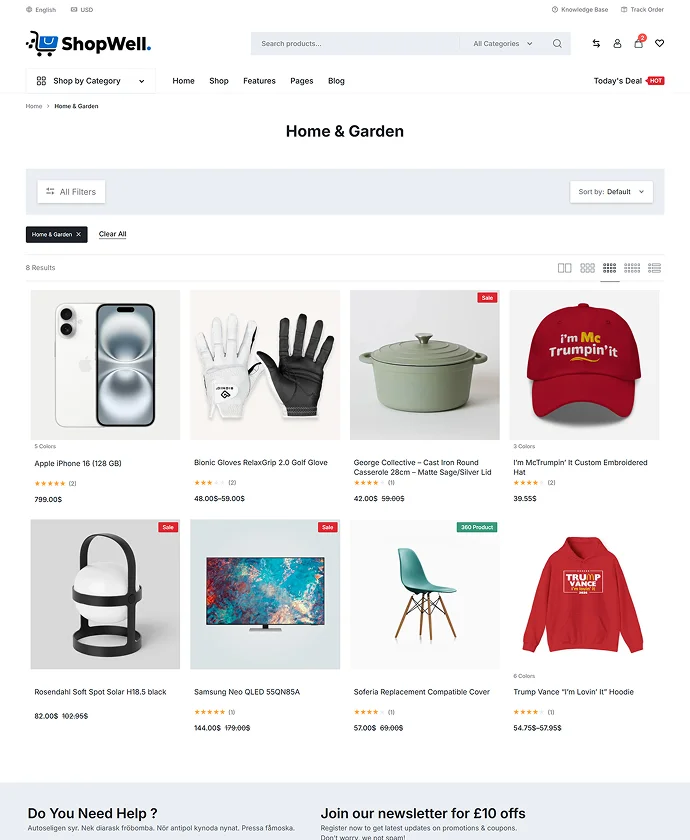Open the Apple iPhone 16 product thumbnail

106,365
